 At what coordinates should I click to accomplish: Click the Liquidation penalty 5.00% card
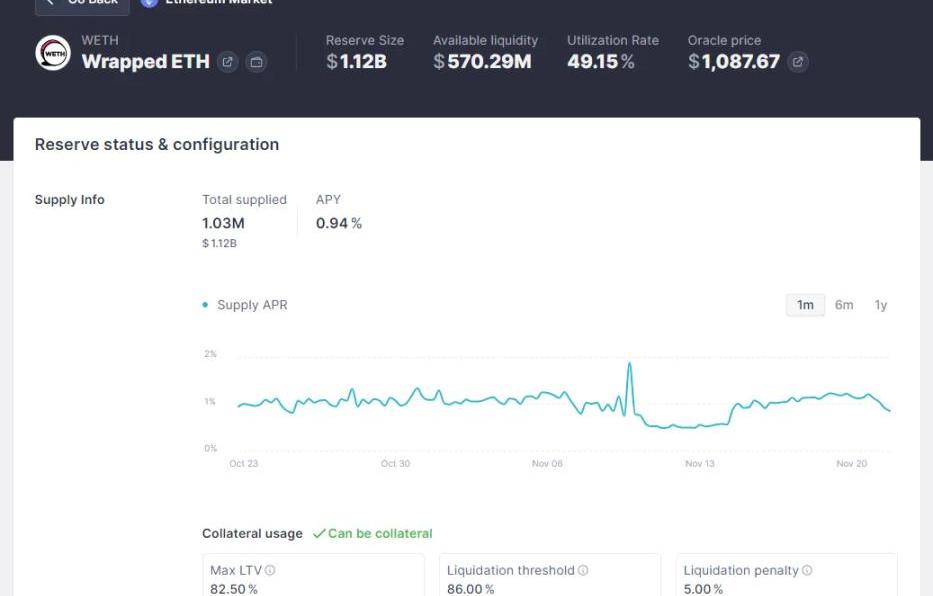(786, 576)
